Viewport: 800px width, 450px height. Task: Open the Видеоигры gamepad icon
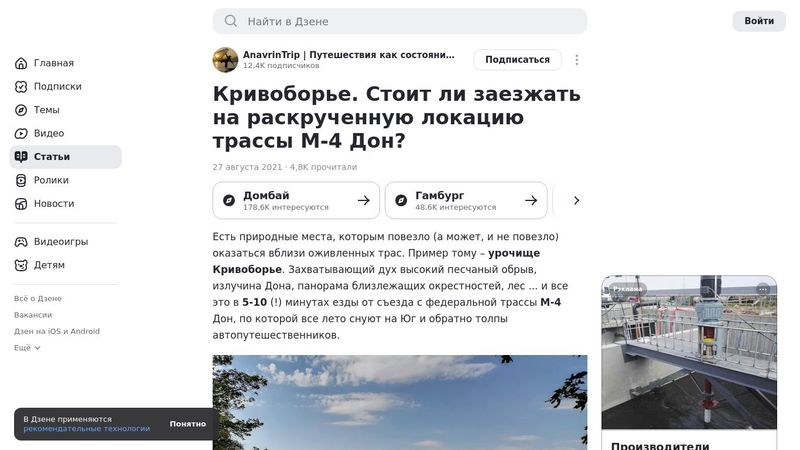click(x=21, y=242)
